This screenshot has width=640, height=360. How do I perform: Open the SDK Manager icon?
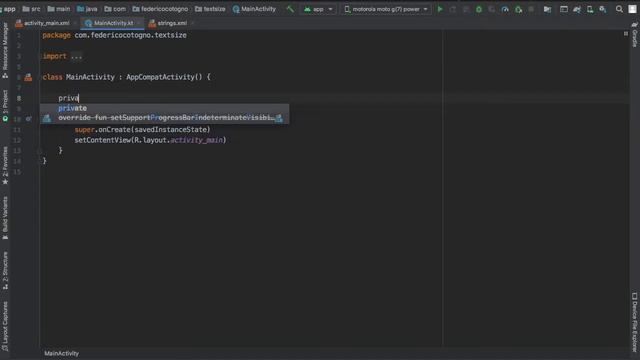603,9
